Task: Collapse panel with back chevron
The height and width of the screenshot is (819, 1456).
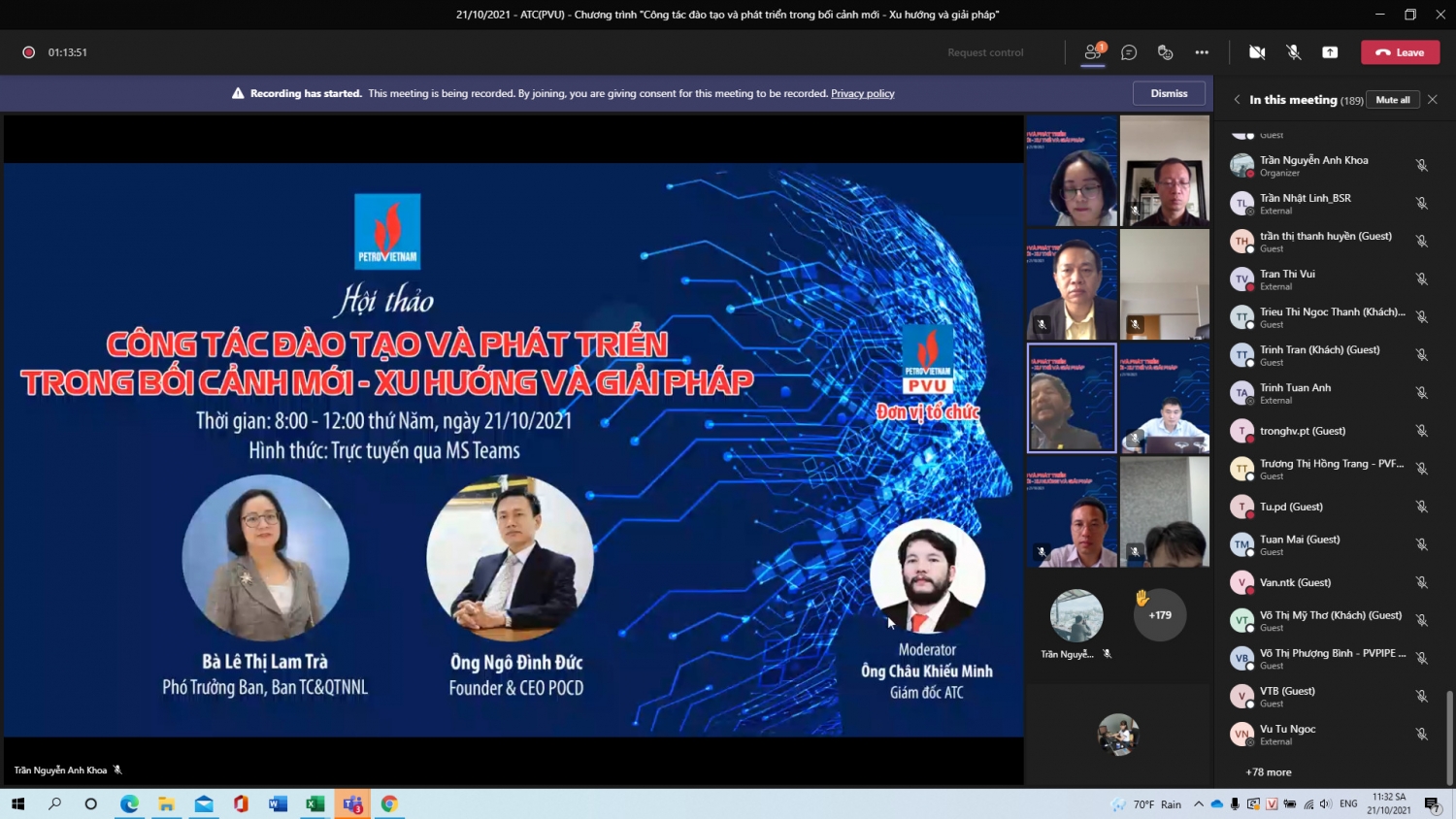Action: tap(1237, 100)
